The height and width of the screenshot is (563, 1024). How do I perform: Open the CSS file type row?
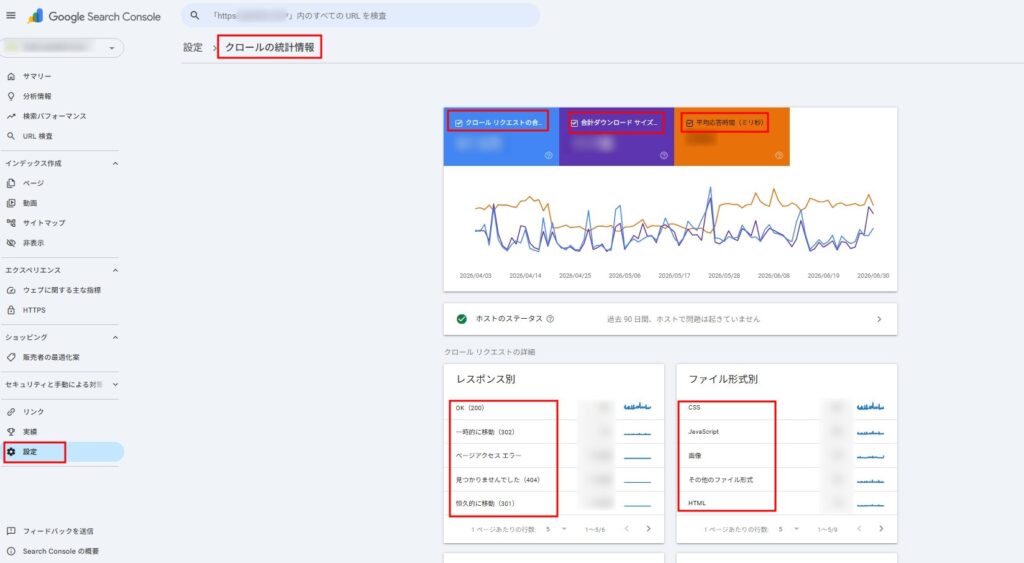786,408
